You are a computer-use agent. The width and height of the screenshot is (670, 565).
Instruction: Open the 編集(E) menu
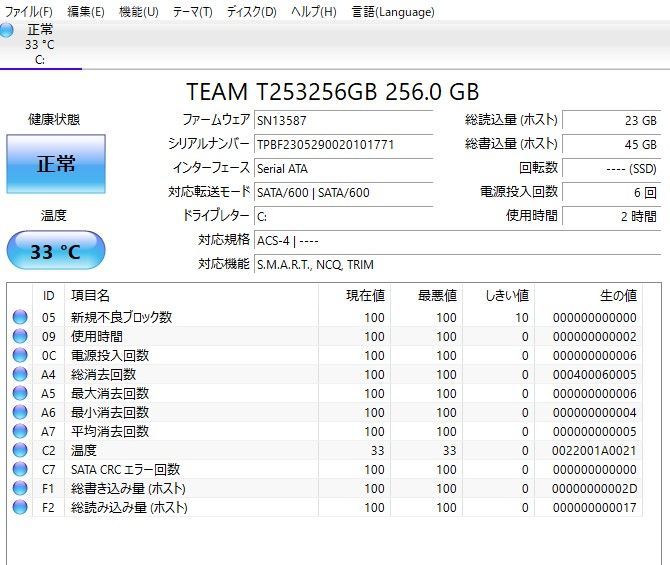(85, 12)
